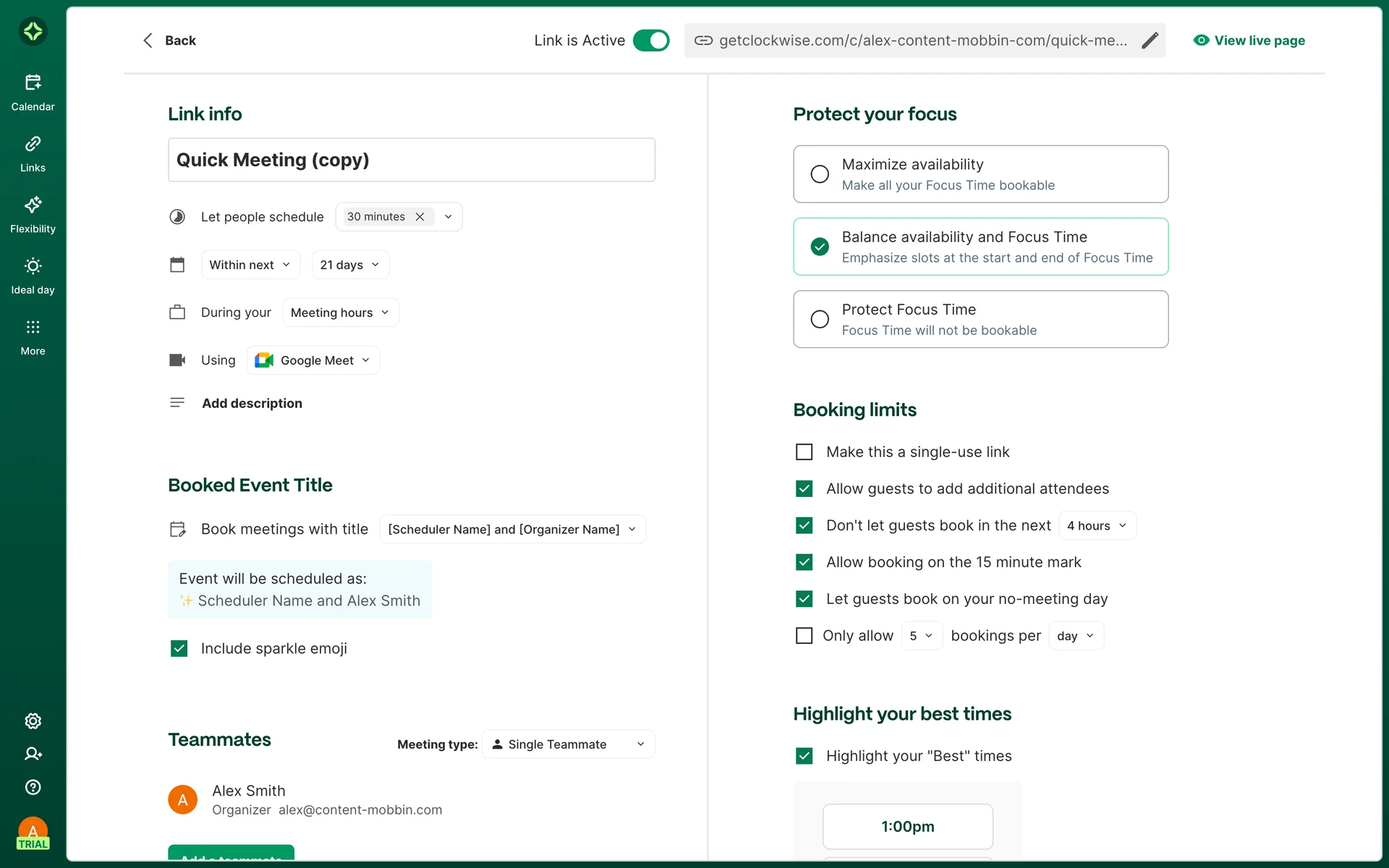Click the Quick Meeting (copy) name field
This screenshot has height=868, width=1389.
click(411, 160)
